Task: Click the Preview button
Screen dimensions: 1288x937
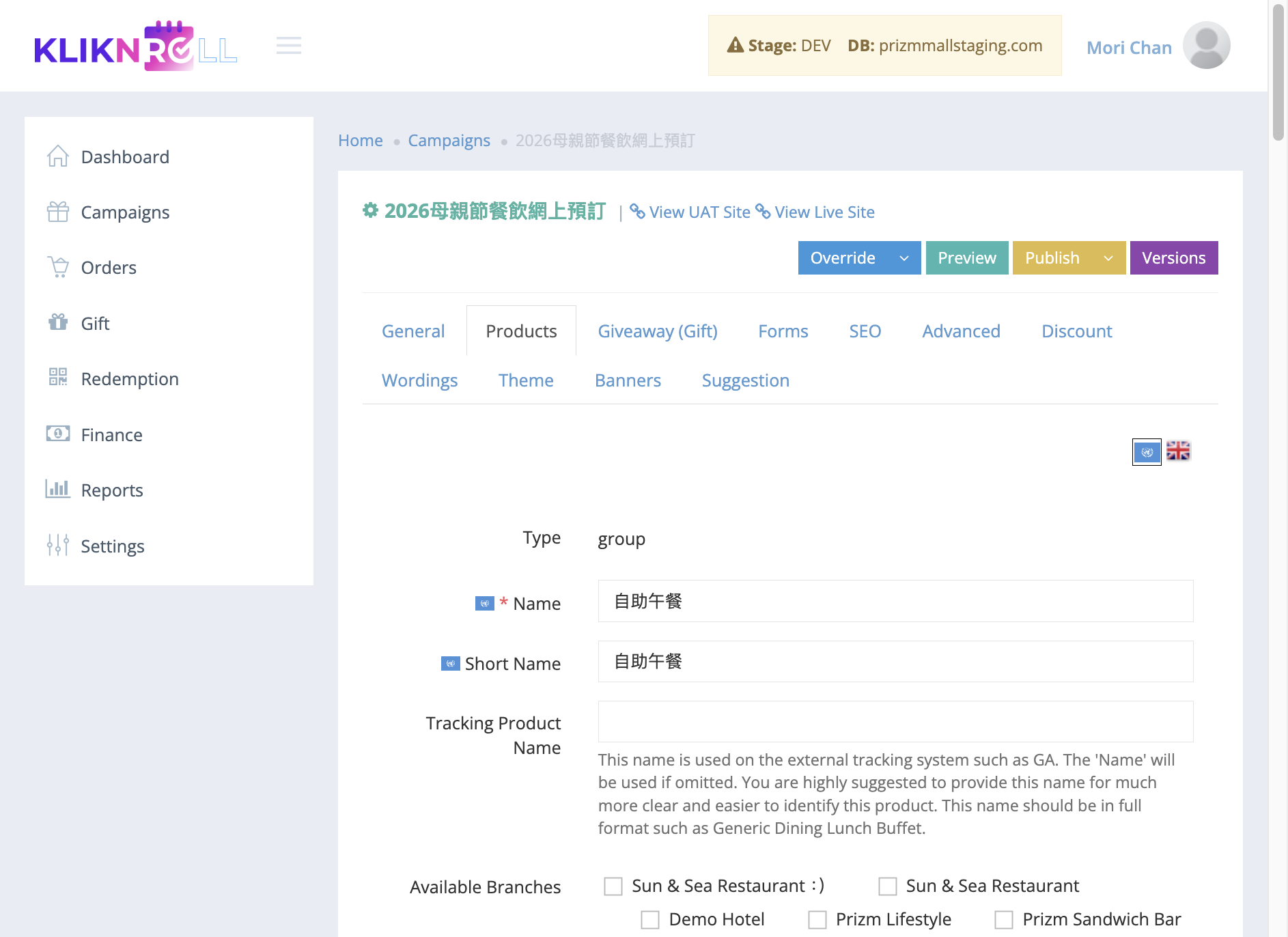Action: tap(967, 258)
